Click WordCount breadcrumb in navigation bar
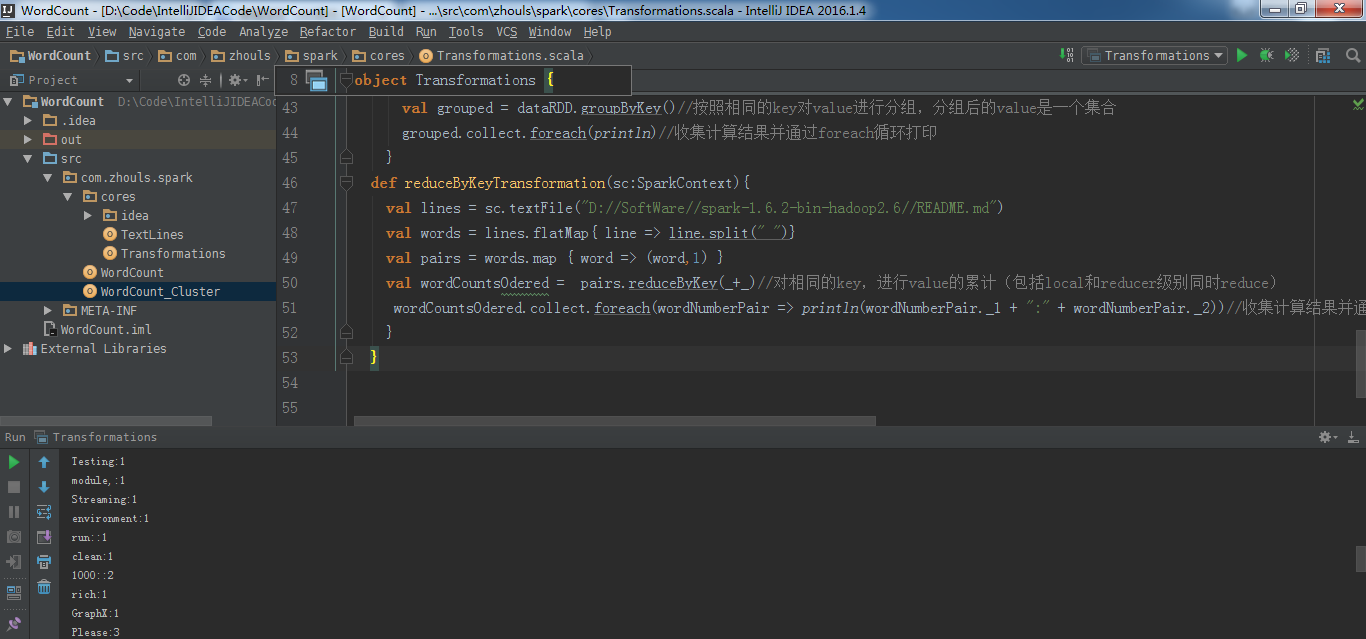The height and width of the screenshot is (639, 1366). [50, 56]
